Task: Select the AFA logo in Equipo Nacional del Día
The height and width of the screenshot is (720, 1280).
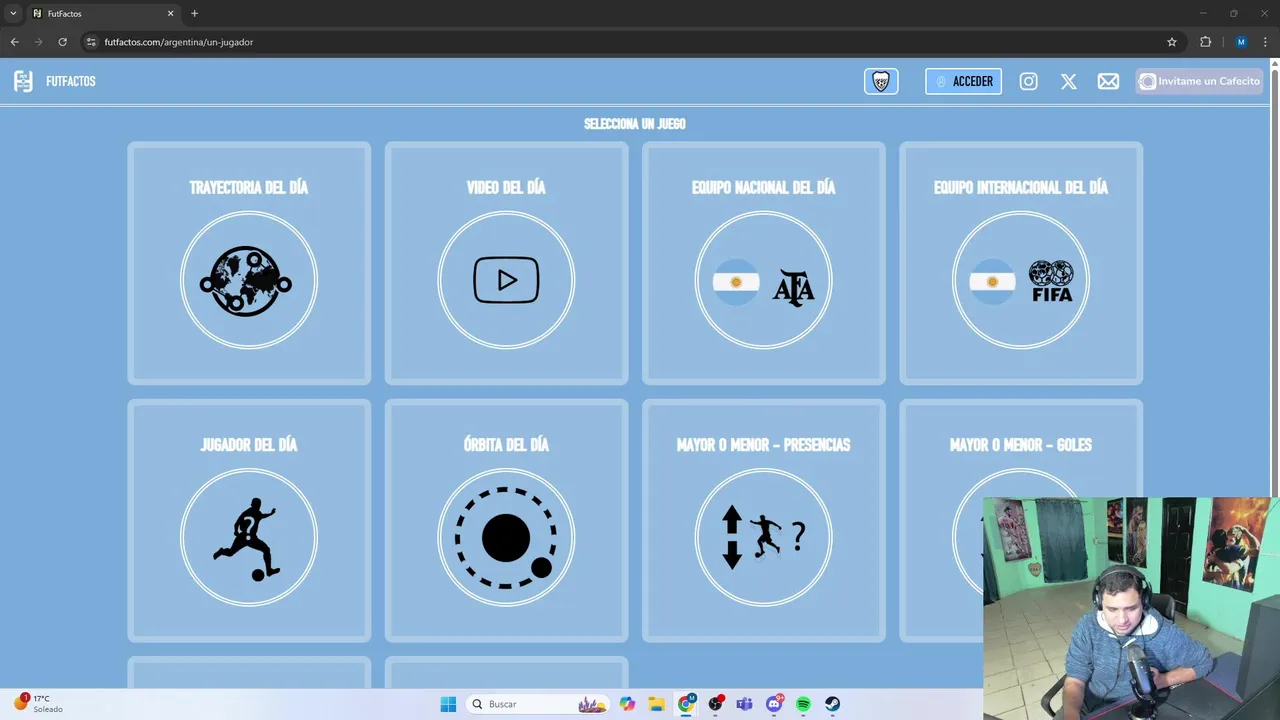Action: point(793,287)
